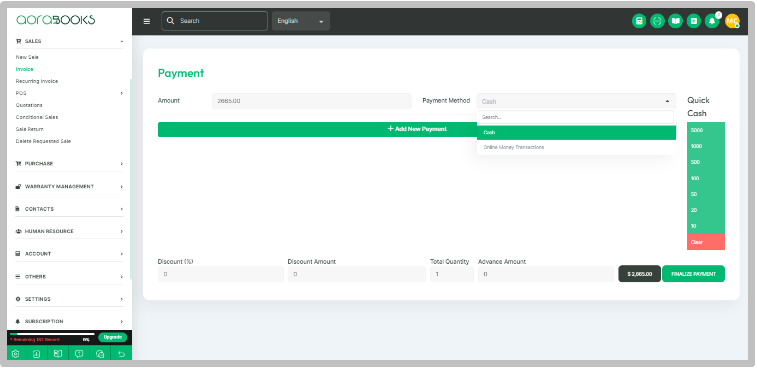Open the settings gear in bottom bar
This screenshot has height=368, width=757.
coord(15,354)
